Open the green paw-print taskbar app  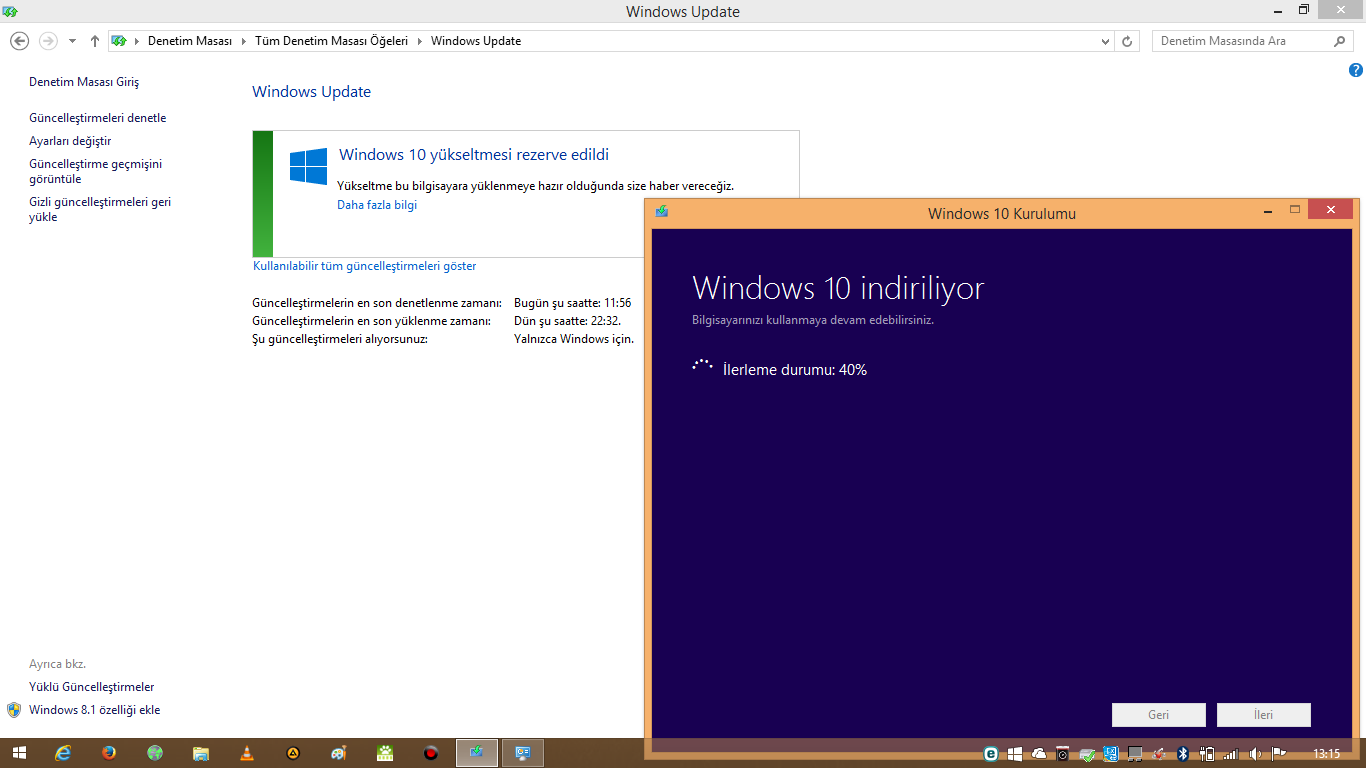pos(385,753)
